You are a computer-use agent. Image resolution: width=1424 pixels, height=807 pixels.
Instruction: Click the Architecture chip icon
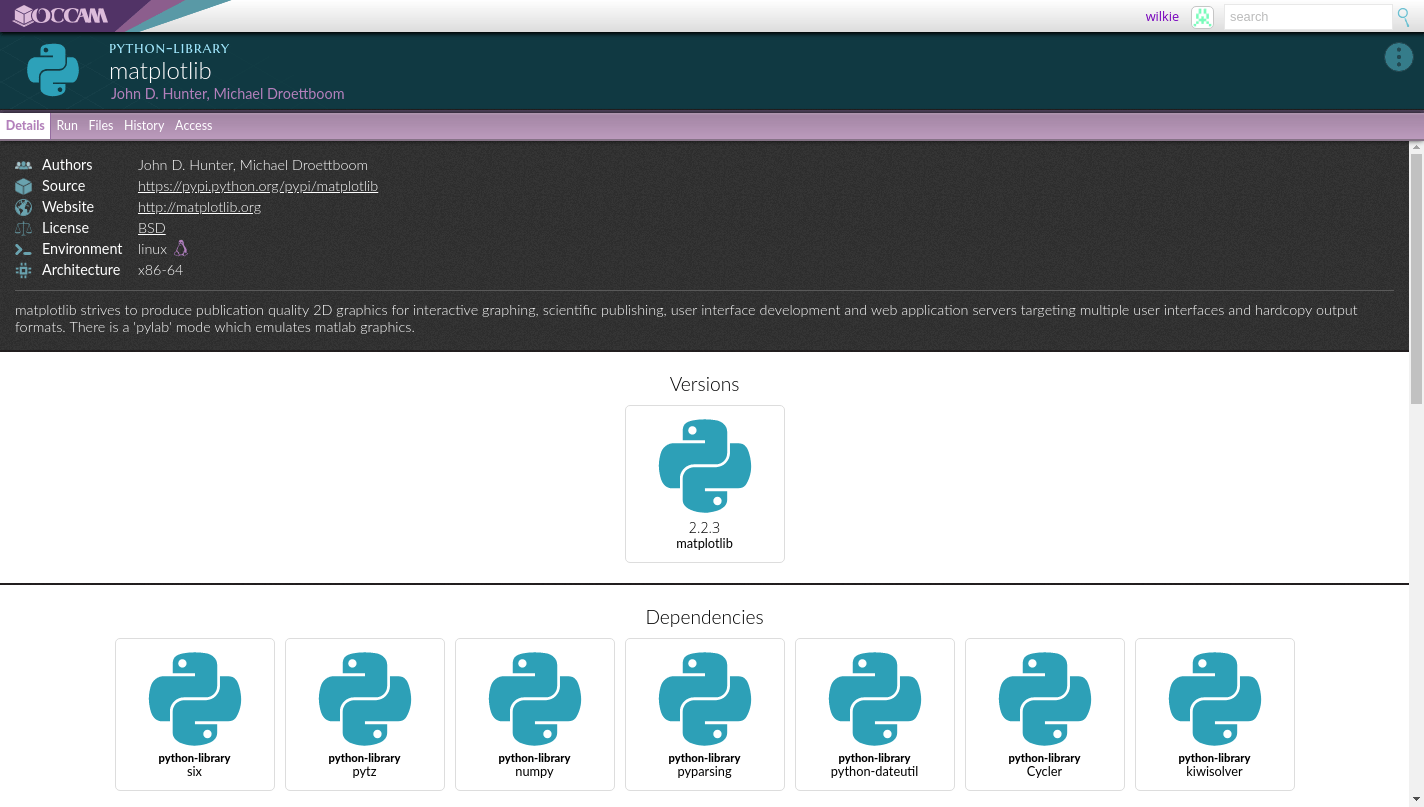(23, 270)
